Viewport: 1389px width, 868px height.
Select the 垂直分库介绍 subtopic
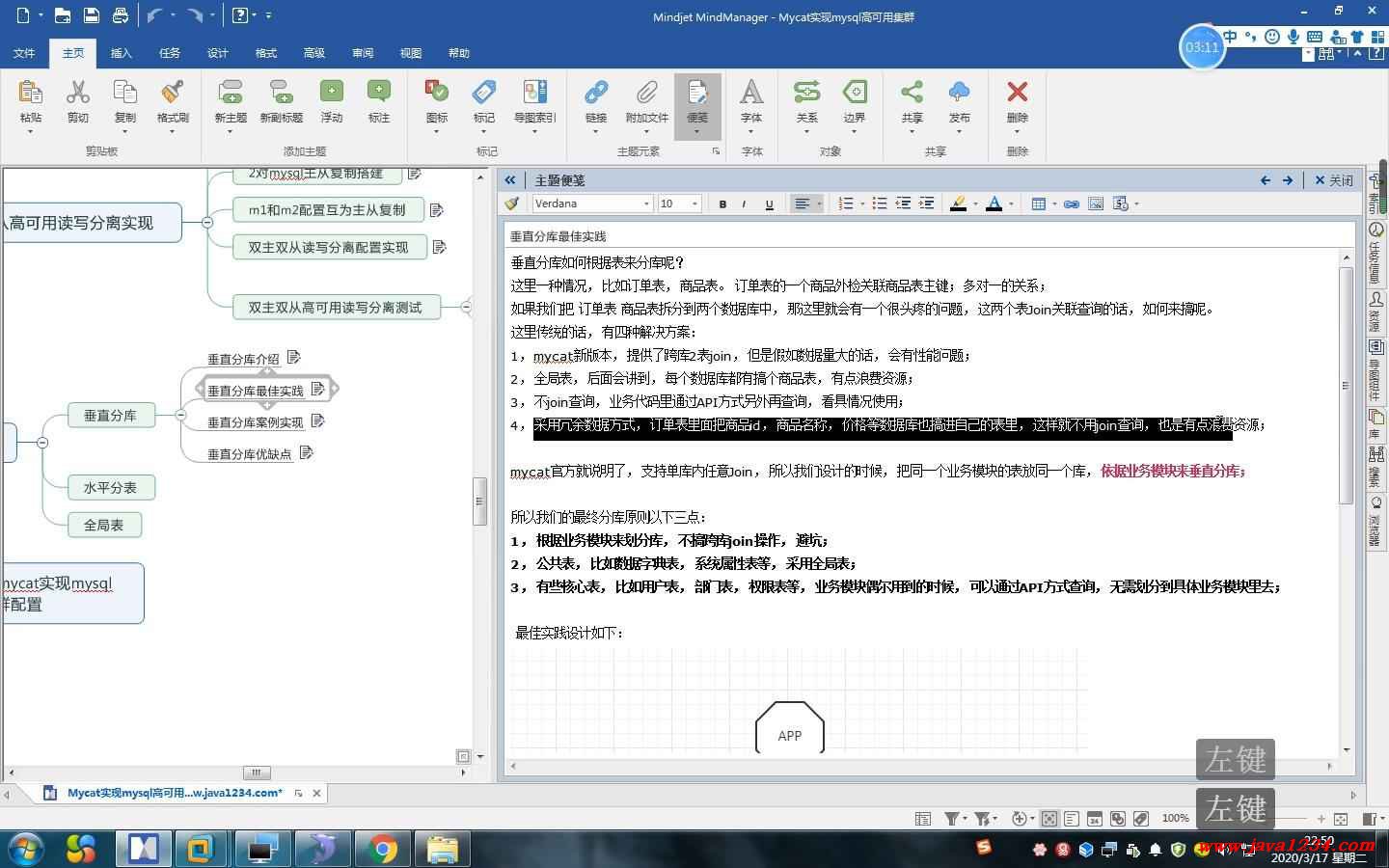click(244, 359)
